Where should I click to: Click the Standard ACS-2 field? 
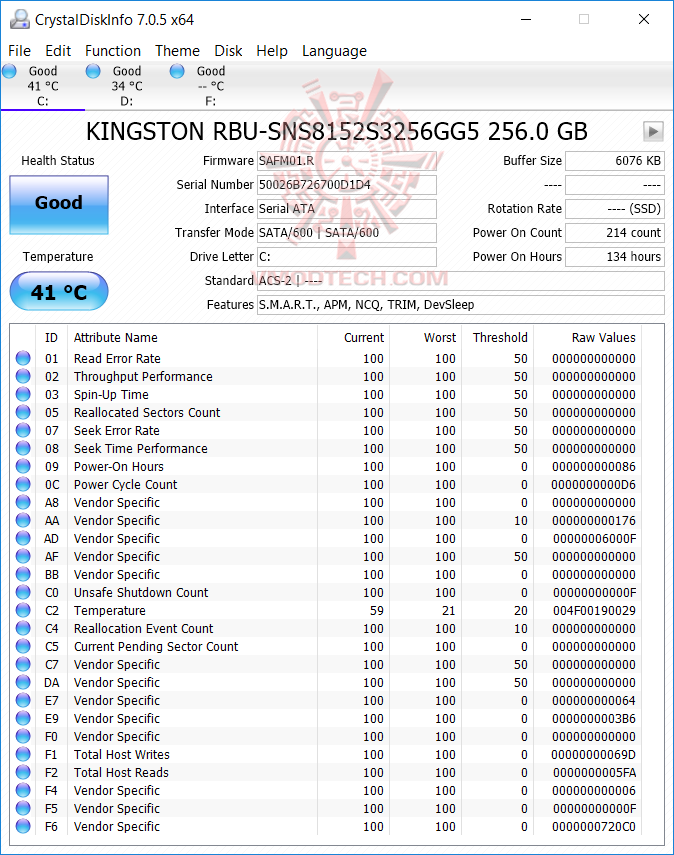pyautogui.click(x=461, y=281)
